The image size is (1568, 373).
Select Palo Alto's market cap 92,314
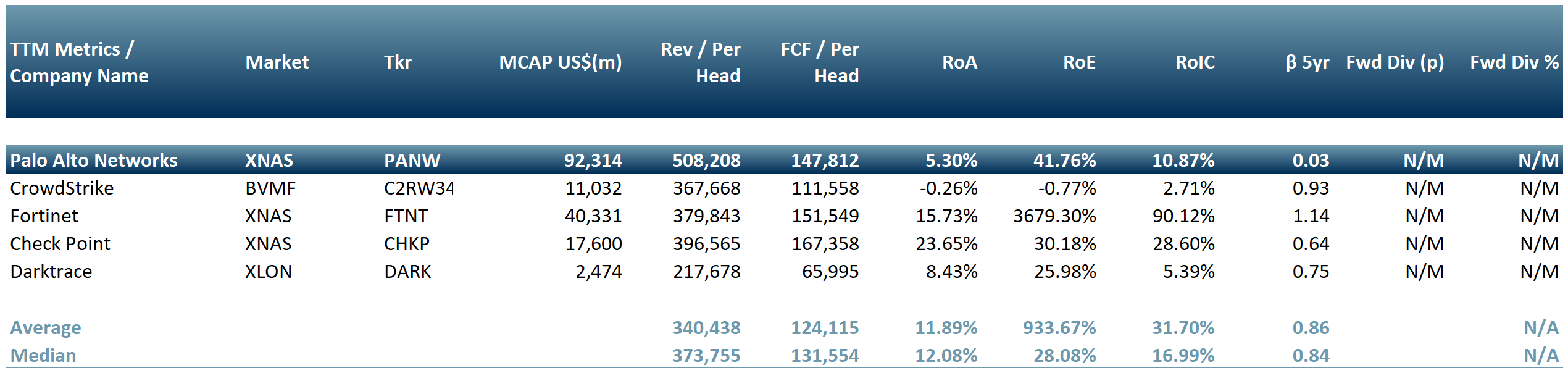click(x=593, y=161)
